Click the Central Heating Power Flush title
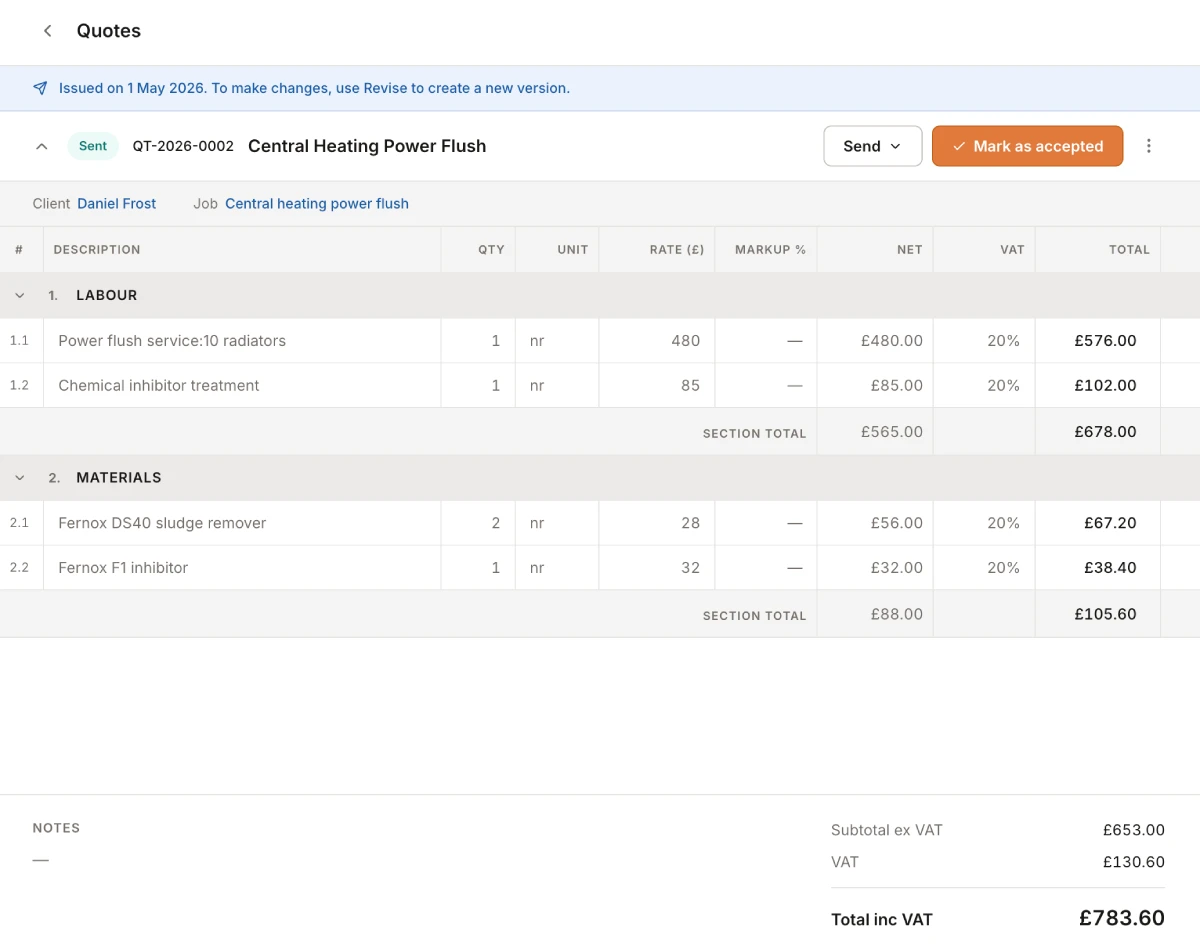 point(367,146)
